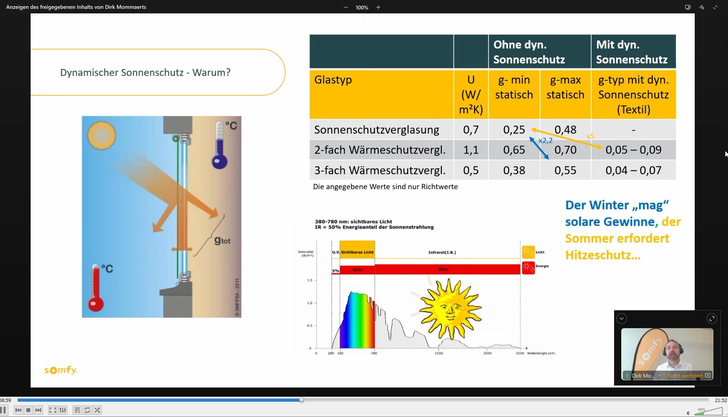Collapse the speaker video chevron
The height and width of the screenshot is (417, 728).
[622, 319]
